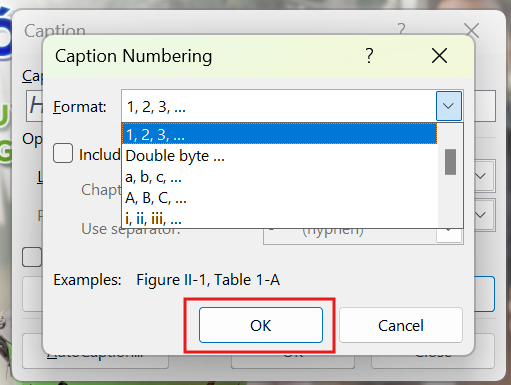The image size is (511, 385).
Task: Pick the uppercase "A, B, C, ..." format
Action: (279, 198)
